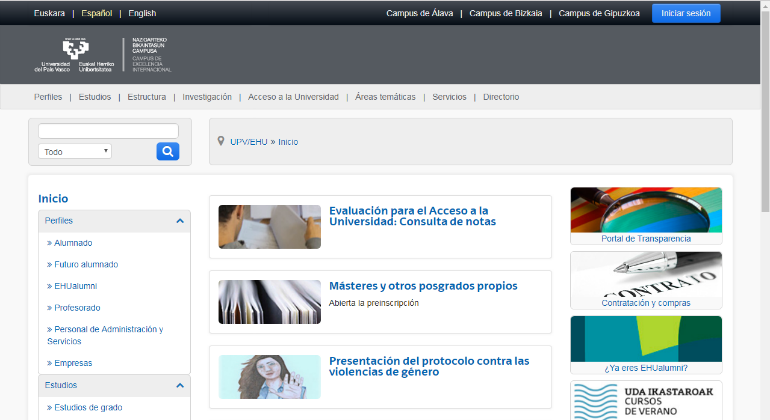Switch language to Español

click(97, 13)
